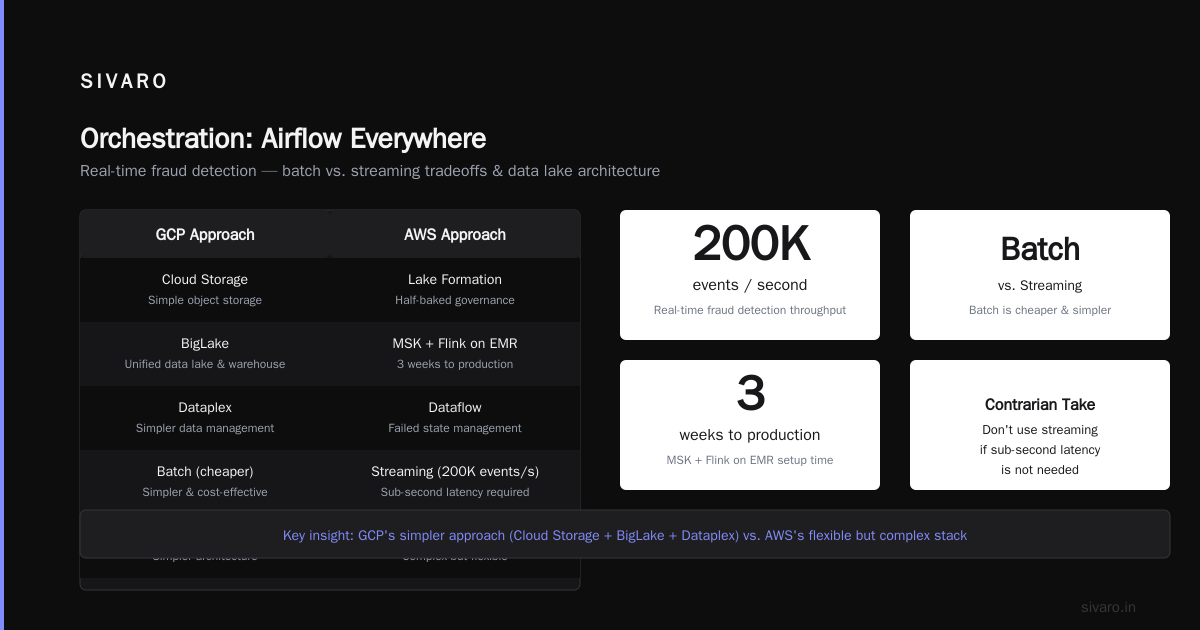The height and width of the screenshot is (630, 1200).
Task: Click 'Failed state management' description
Action: coord(455,428)
